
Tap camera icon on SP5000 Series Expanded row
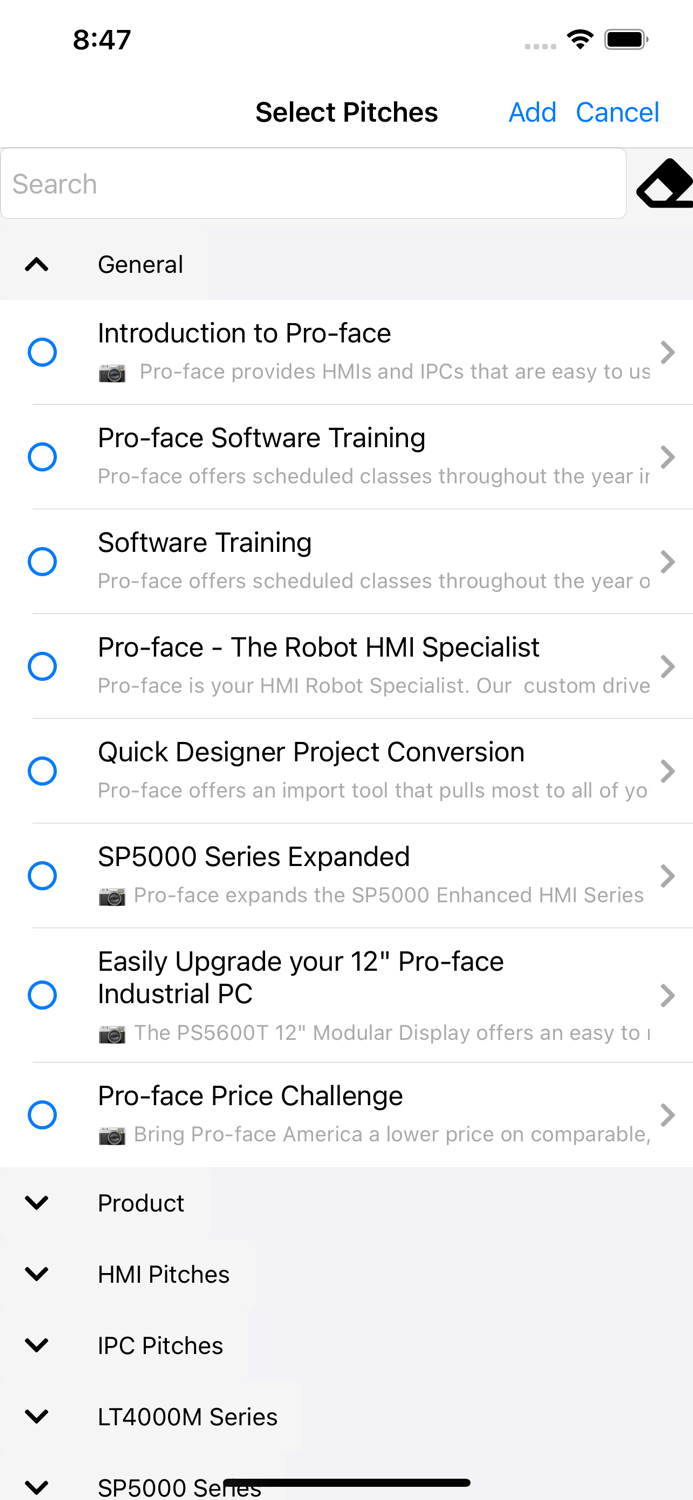[x=111, y=895]
